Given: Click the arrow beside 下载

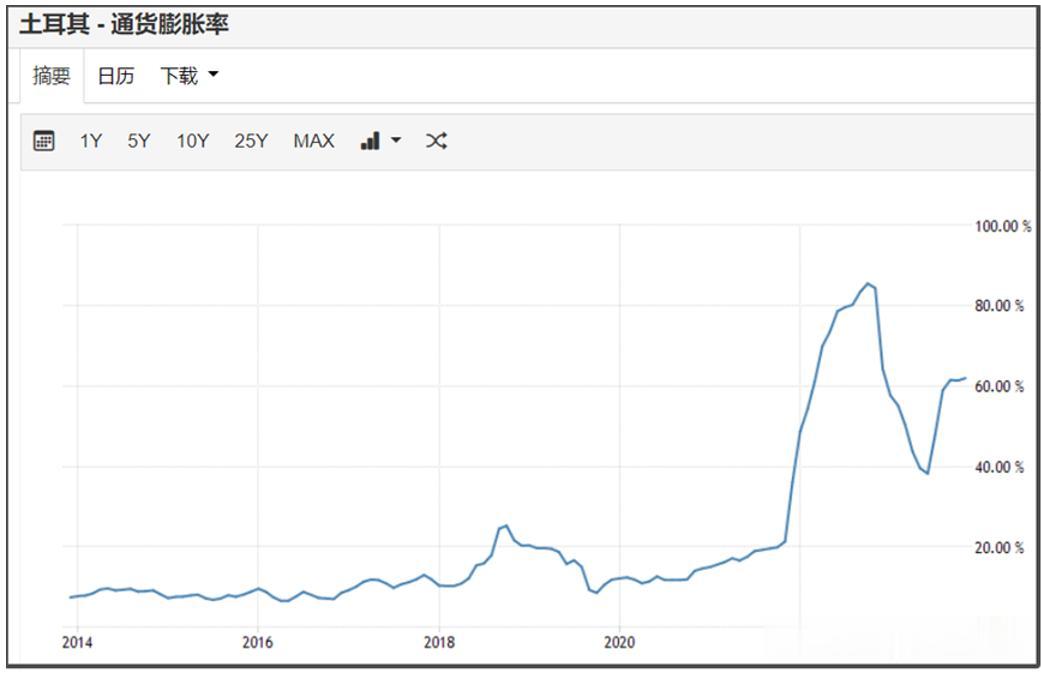Looking at the screenshot, I should point(213,74).
